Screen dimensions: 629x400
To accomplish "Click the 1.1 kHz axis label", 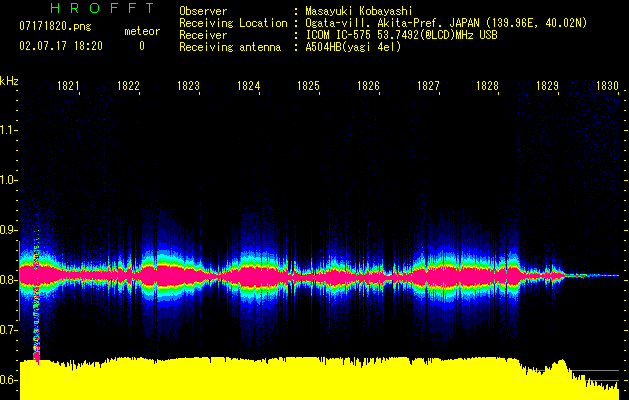I will tap(8, 130).
